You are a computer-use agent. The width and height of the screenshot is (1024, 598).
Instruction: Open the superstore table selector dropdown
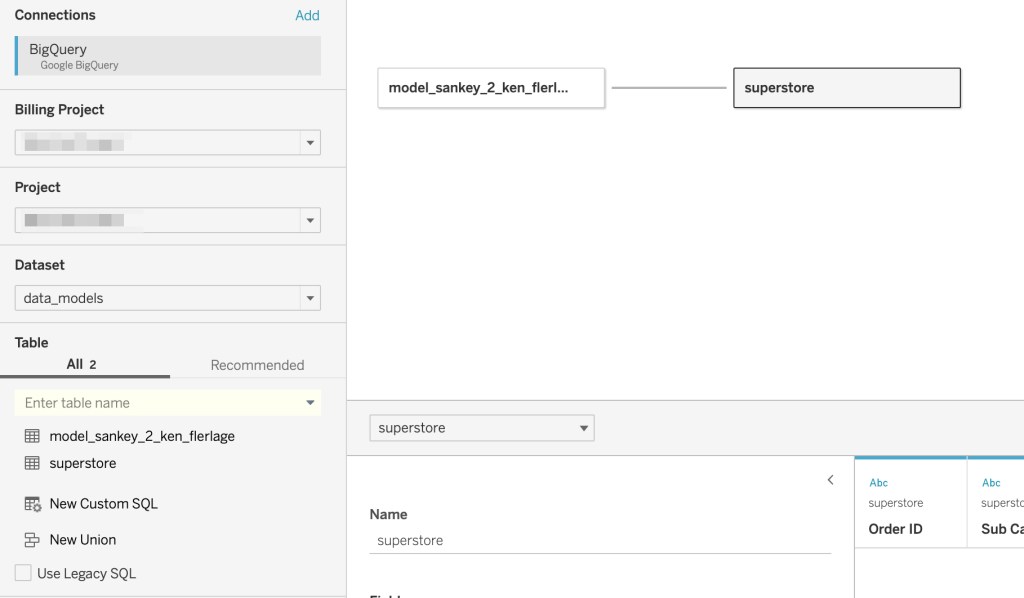(x=482, y=428)
